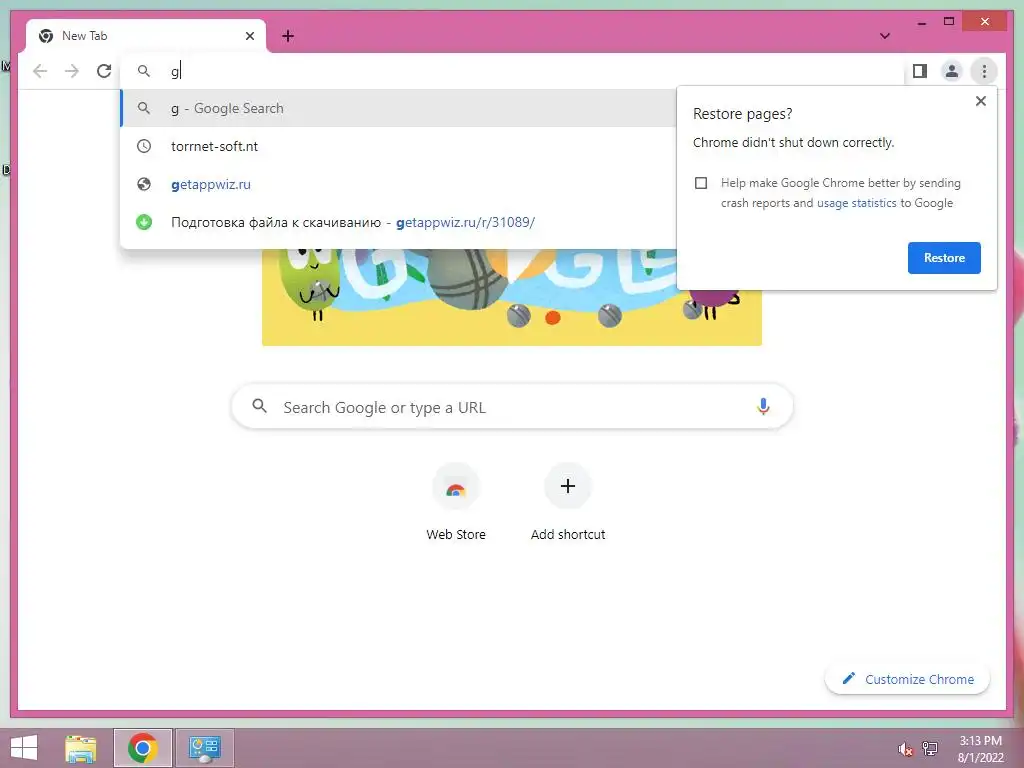Click the clock icon beside tornnet-soft.nt
The image size is (1024, 768).
144,146
